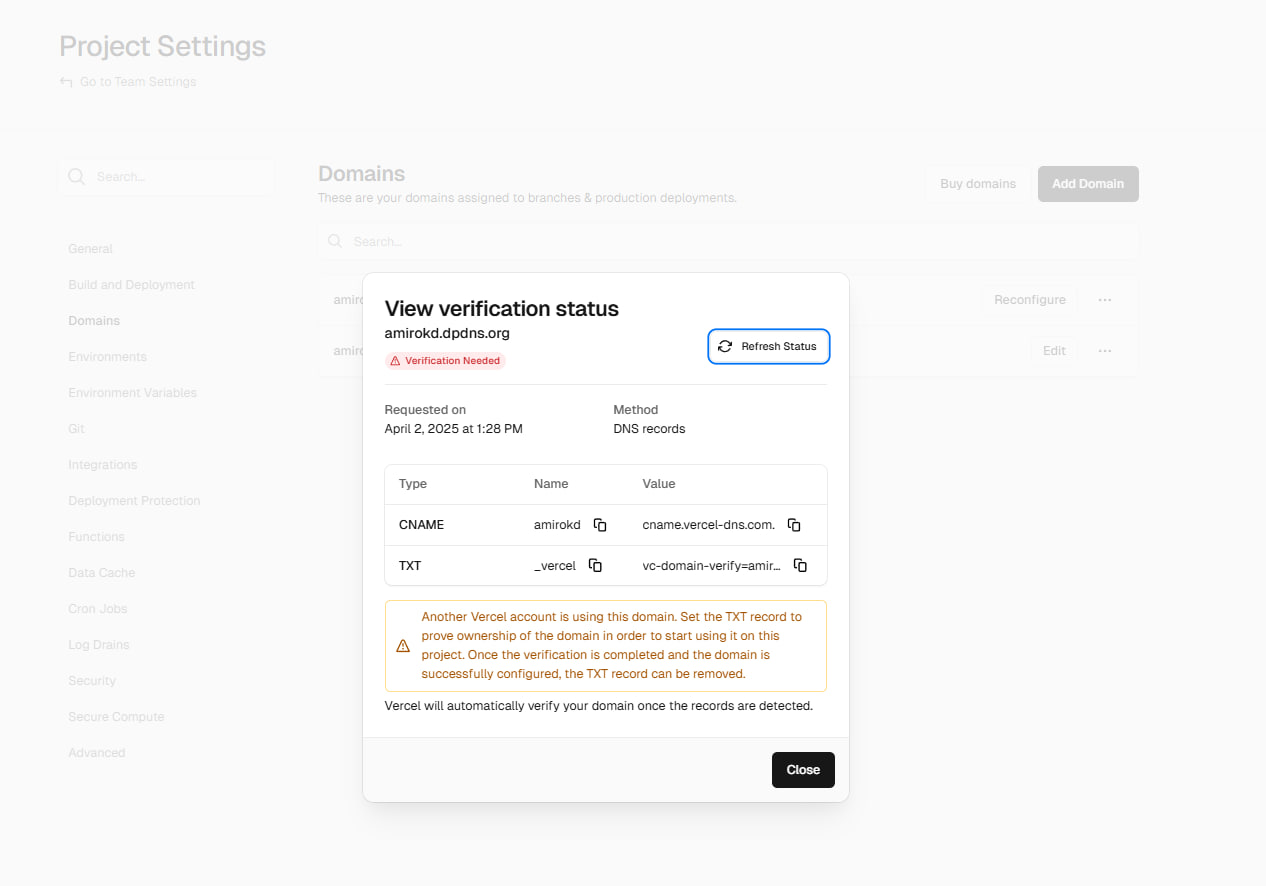Copy the CNAME record name amirokd
The height and width of the screenshot is (886, 1266).
point(600,525)
